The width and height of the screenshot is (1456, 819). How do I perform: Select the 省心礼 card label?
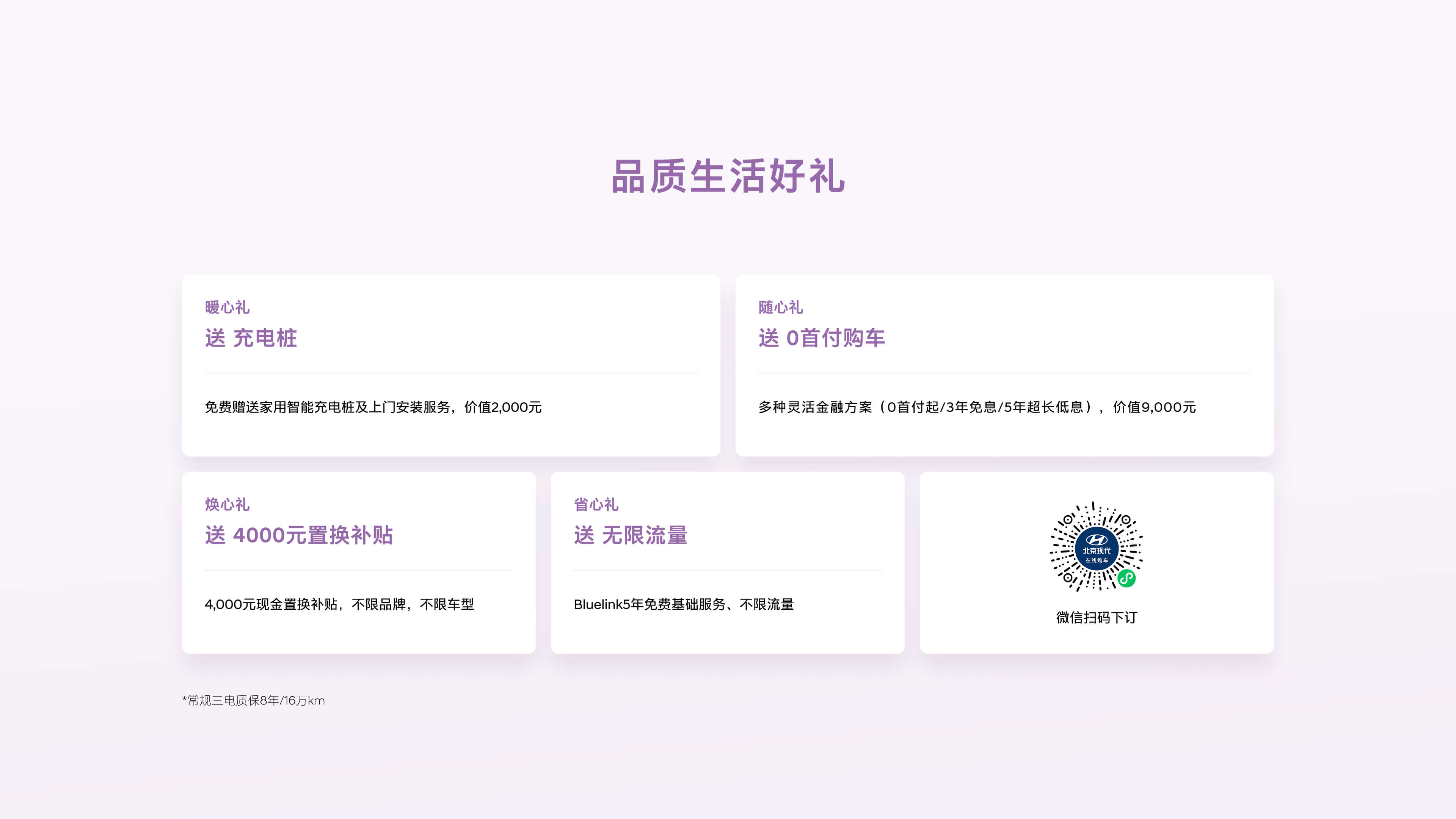596,504
